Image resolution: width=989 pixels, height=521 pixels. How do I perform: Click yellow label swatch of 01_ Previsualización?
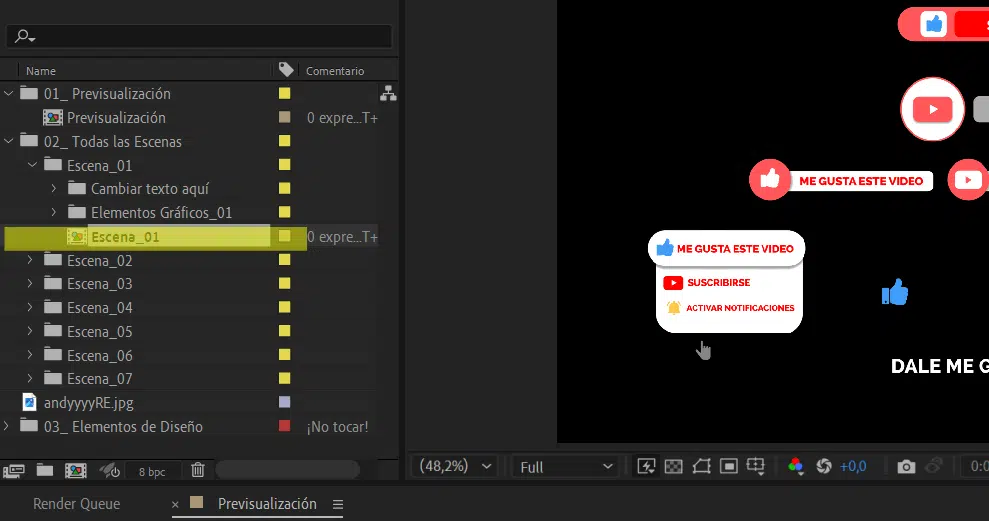point(284,93)
